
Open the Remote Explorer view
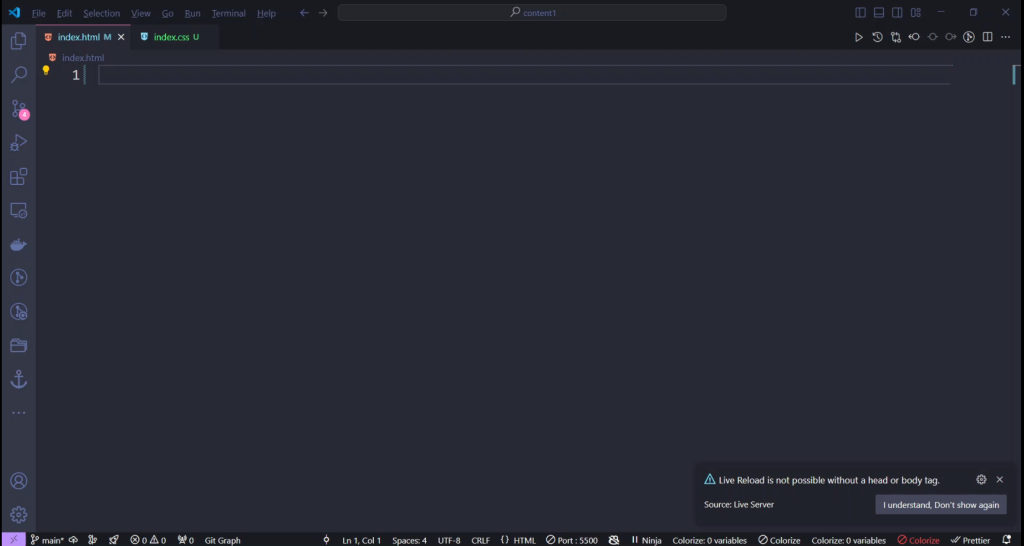18,210
